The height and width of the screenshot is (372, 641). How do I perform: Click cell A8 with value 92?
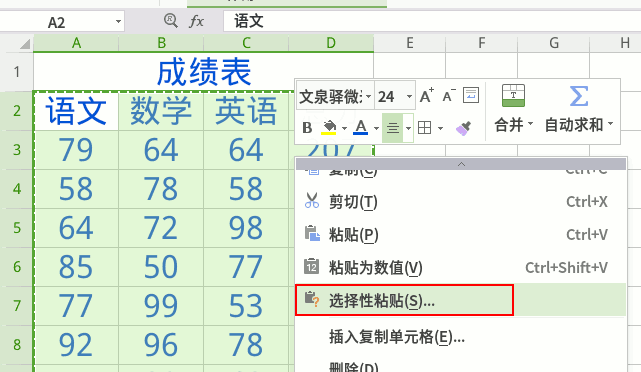click(76, 345)
